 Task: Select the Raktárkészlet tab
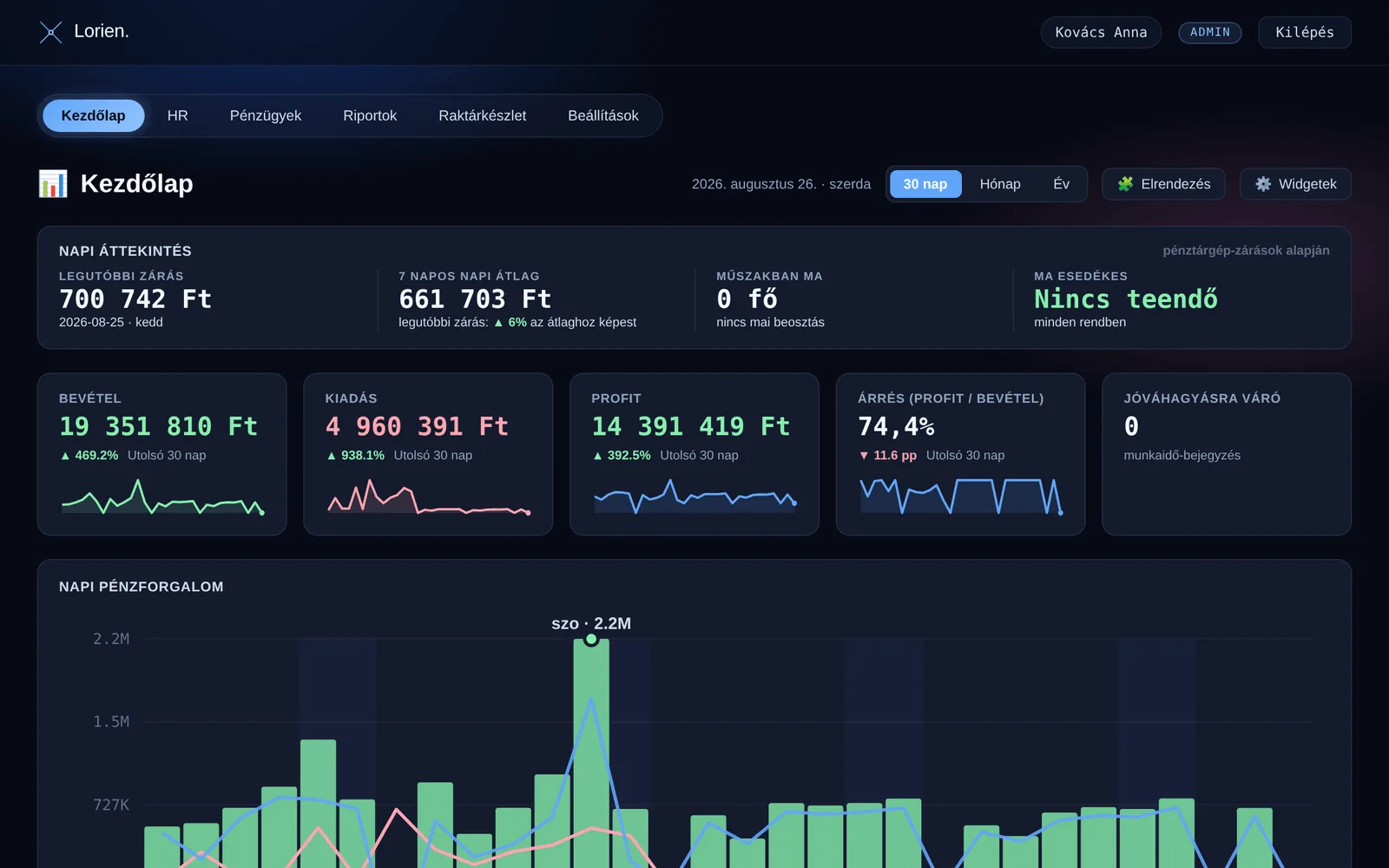pyautogui.click(x=483, y=115)
